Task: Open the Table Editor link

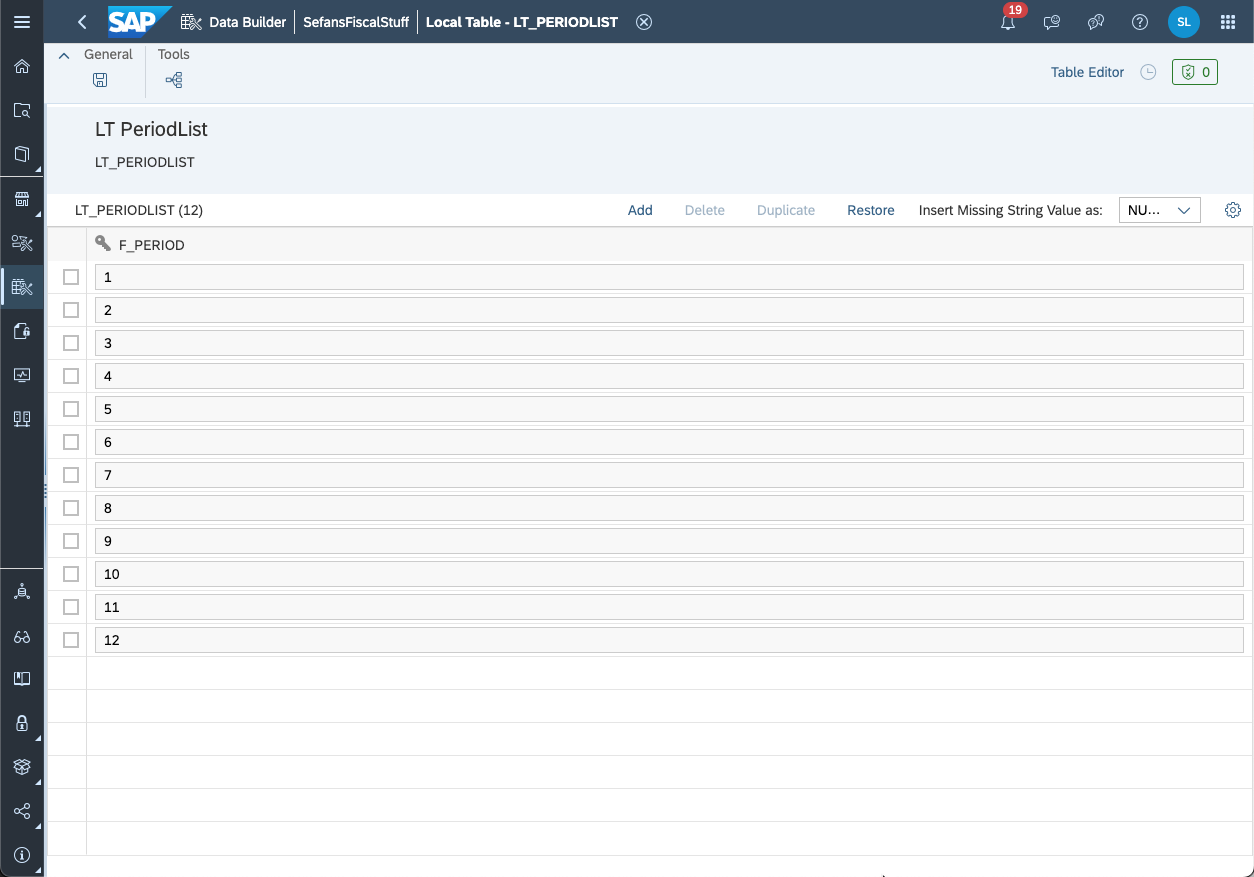Action: coord(1087,72)
